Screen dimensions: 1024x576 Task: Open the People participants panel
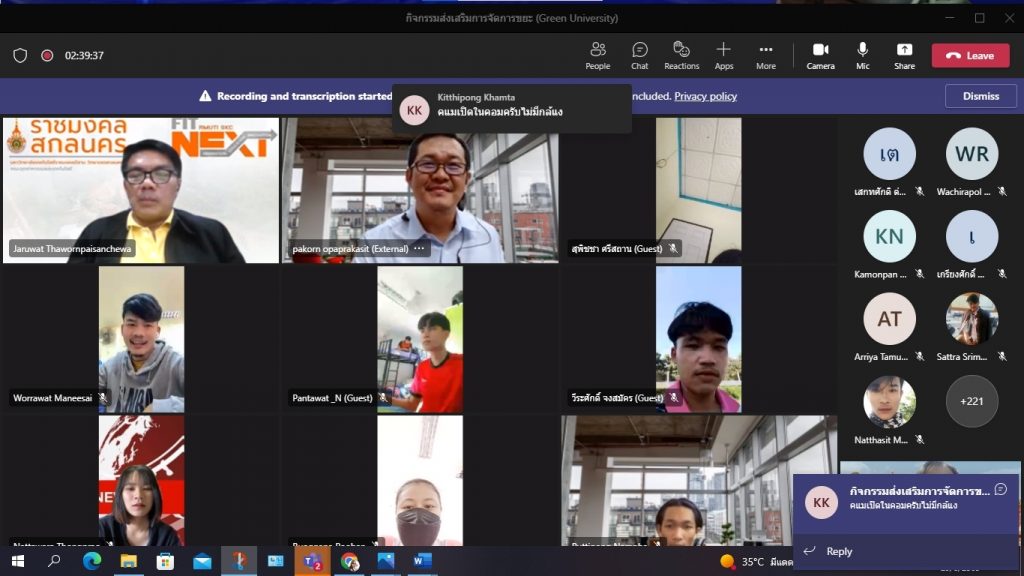point(598,55)
